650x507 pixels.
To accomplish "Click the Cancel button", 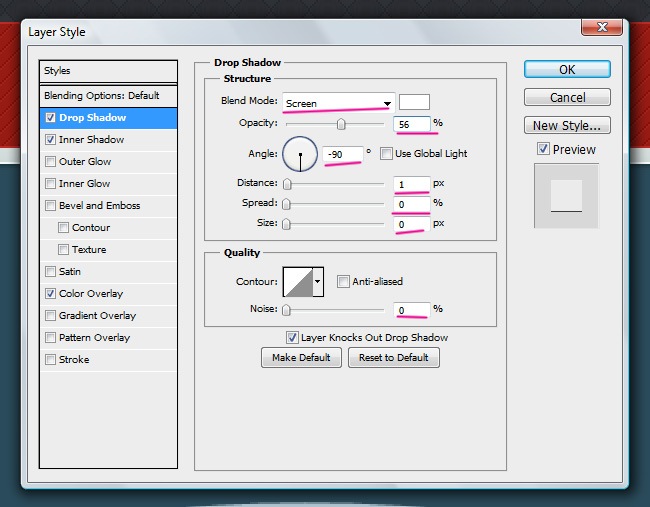I will tap(567, 98).
